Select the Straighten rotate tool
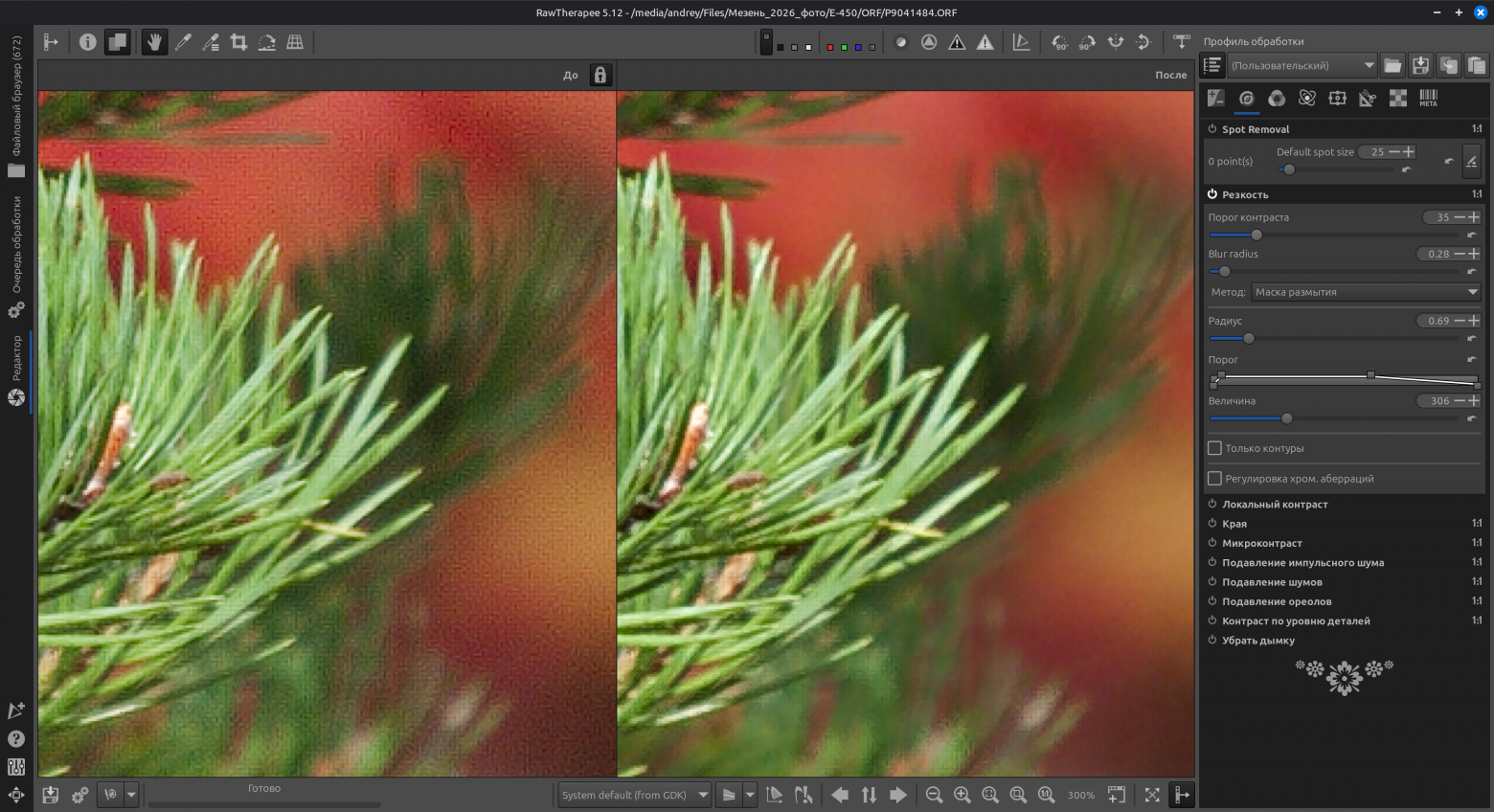This screenshot has height=812, width=1494. [x=267, y=42]
